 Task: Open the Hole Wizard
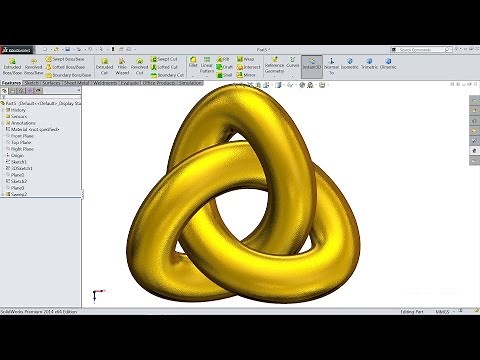[x=122, y=66]
